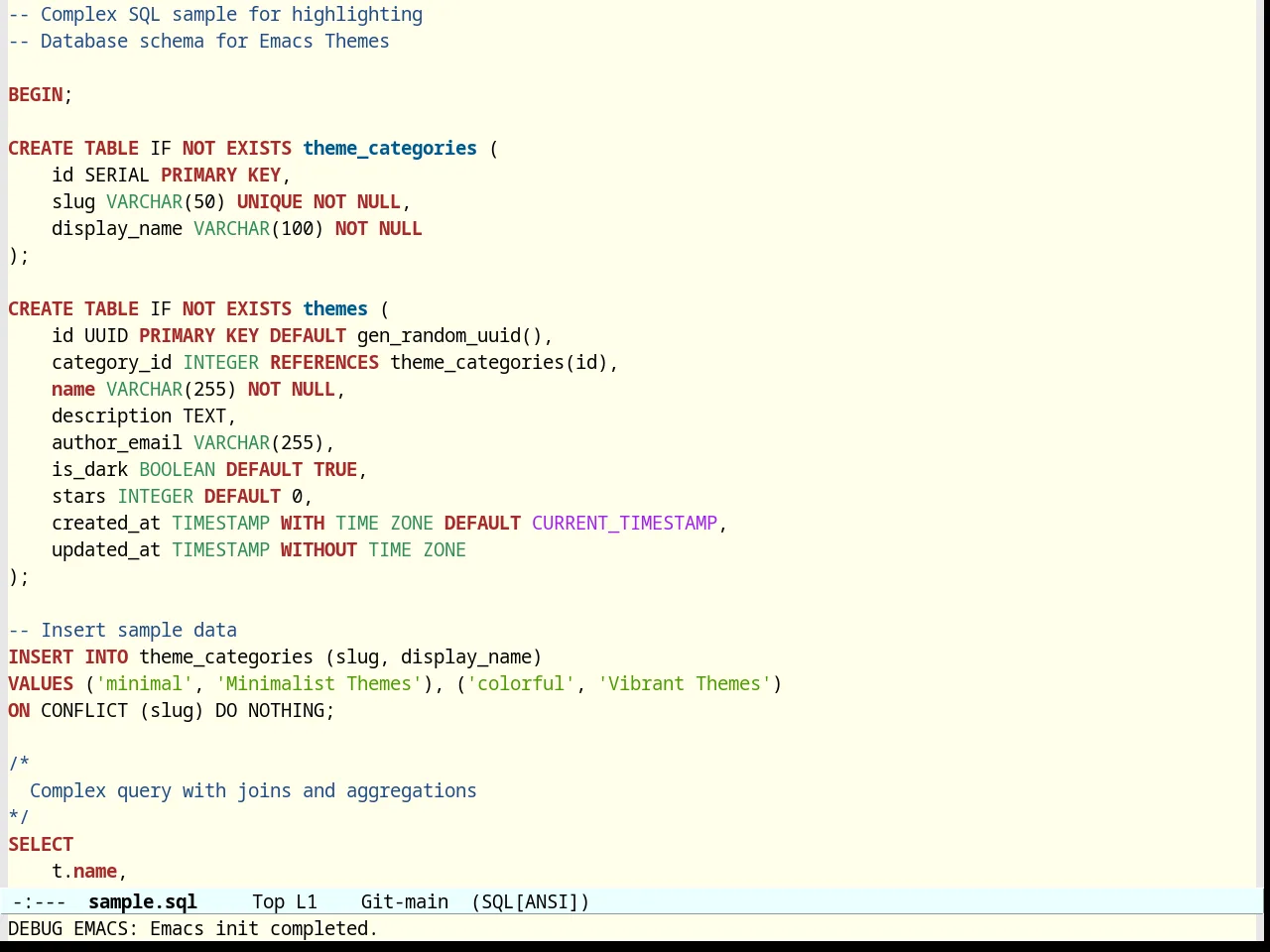This screenshot has height=952, width=1270.
Task: Click VARCHAR(100) in the display_name line
Action: click(x=259, y=228)
